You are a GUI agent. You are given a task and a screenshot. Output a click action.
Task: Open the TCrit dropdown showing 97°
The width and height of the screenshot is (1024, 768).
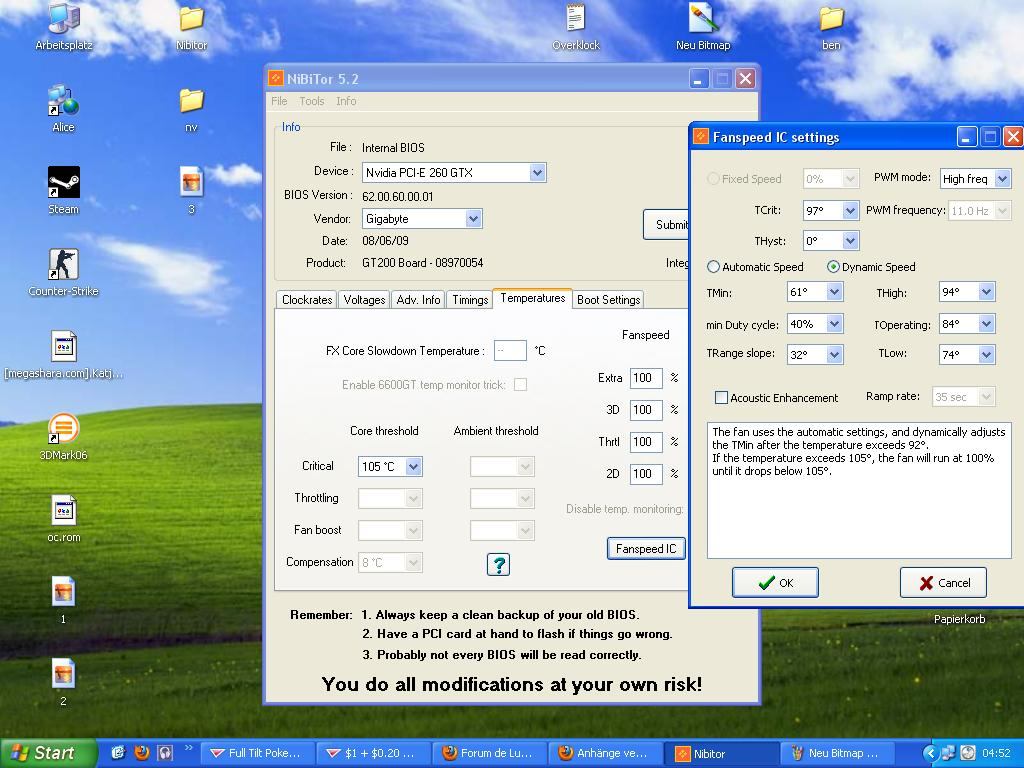[831, 210]
